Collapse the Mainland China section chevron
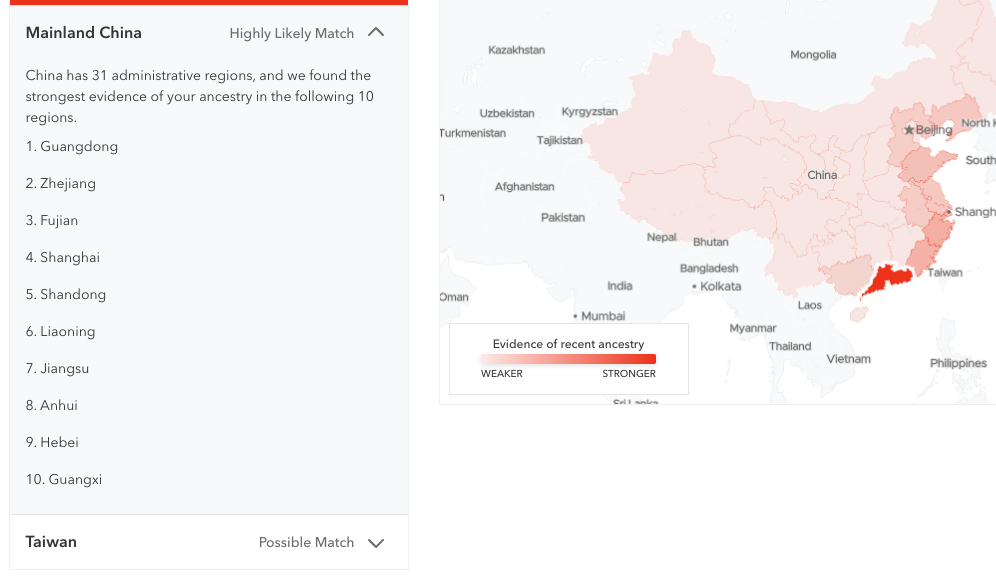 [376, 32]
